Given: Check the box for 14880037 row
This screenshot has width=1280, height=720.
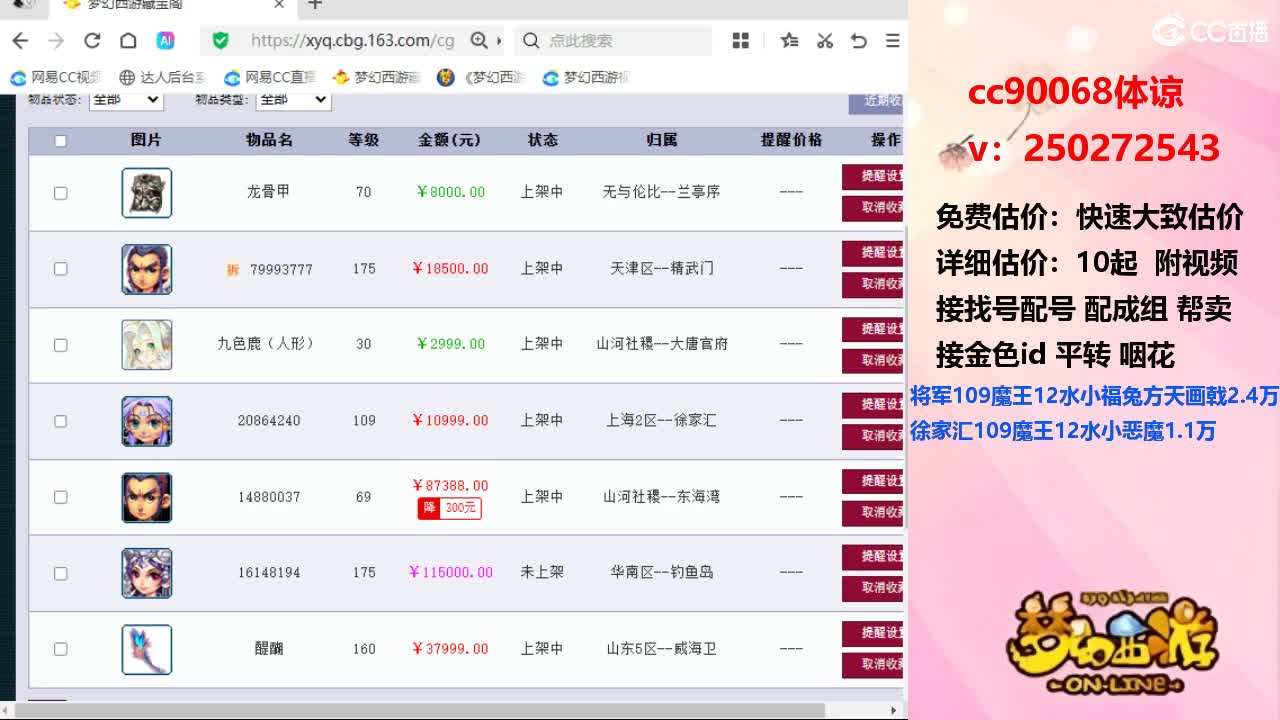Looking at the screenshot, I should [x=60, y=497].
